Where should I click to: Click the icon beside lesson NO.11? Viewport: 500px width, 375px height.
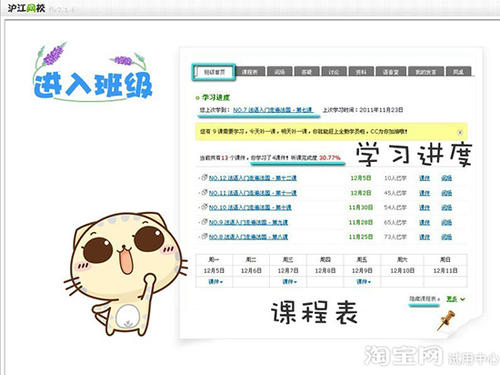tap(204, 192)
